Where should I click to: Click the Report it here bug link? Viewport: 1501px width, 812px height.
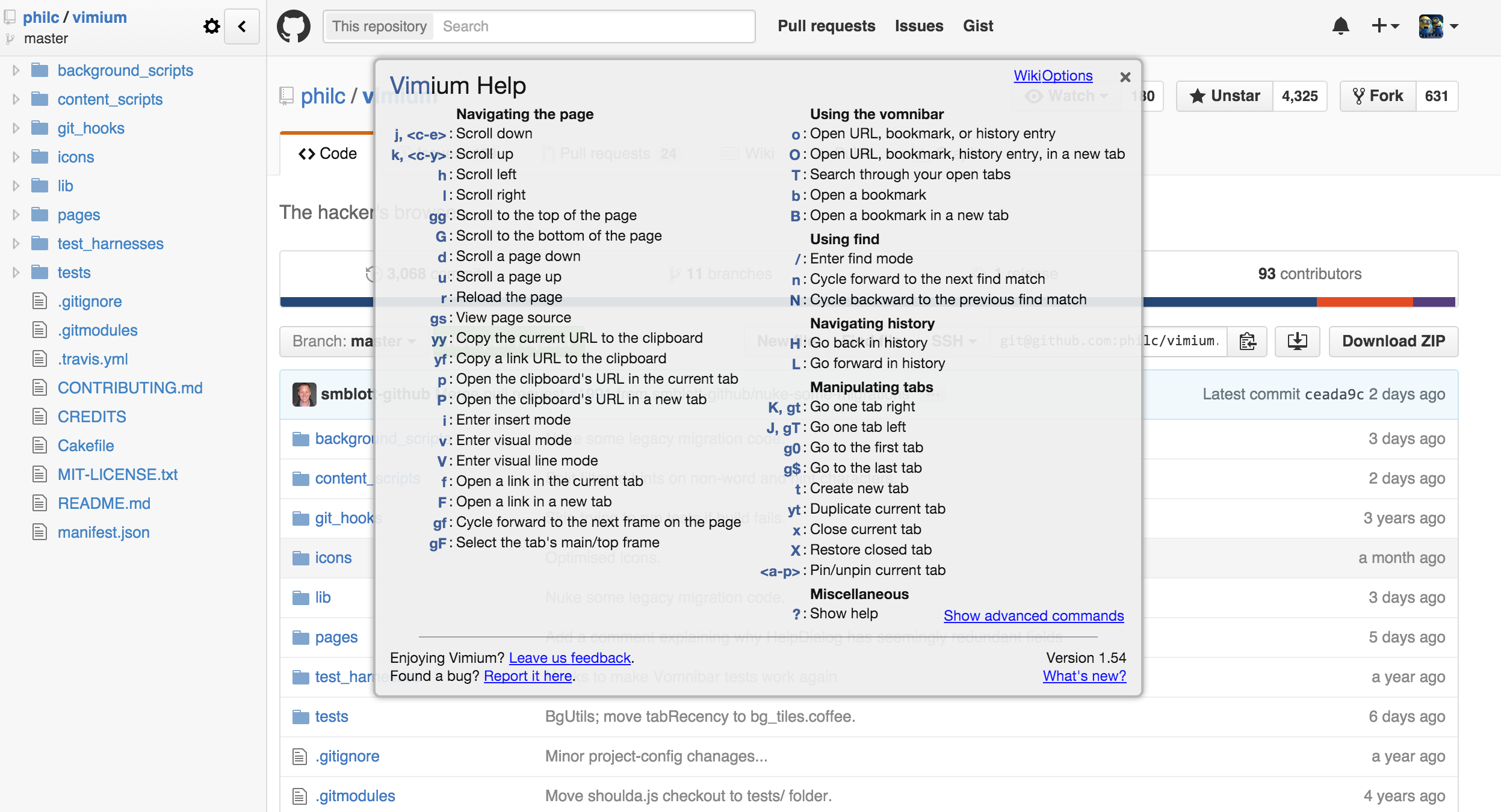[x=527, y=676]
